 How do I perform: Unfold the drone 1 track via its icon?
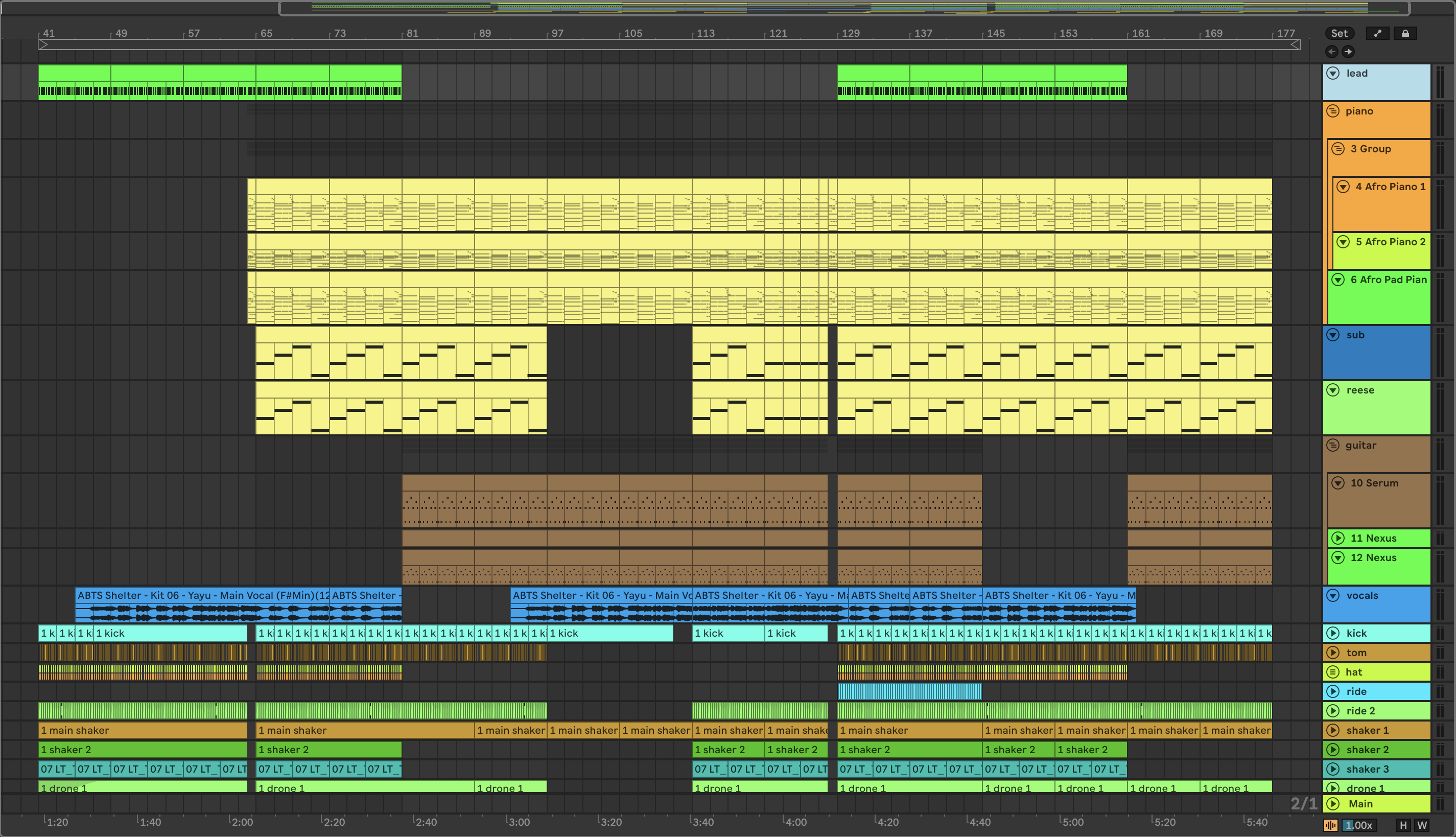(1333, 788)
